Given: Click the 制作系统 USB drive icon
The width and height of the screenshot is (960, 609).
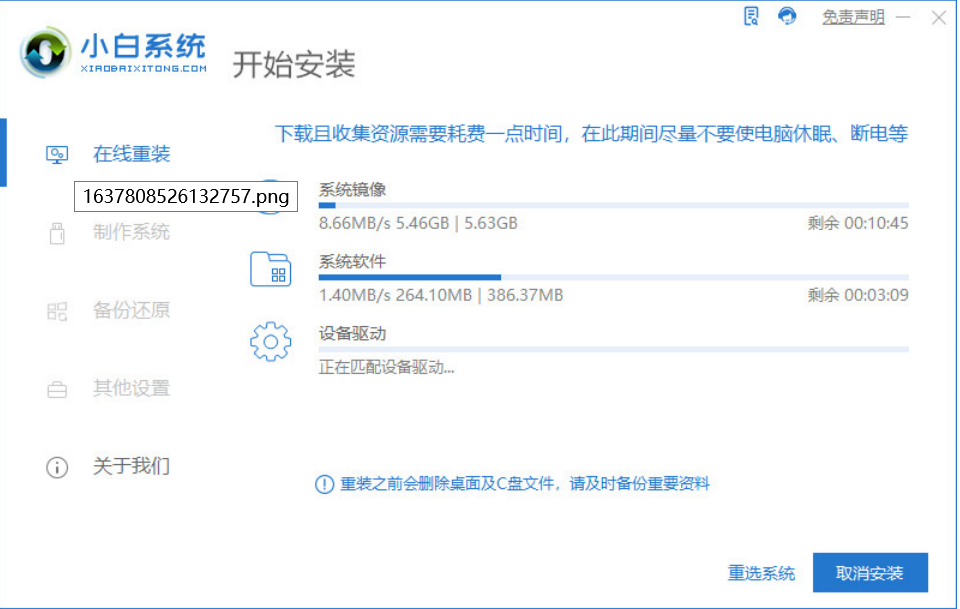Looking at the screenshot, I should click(x=57, y=233).
